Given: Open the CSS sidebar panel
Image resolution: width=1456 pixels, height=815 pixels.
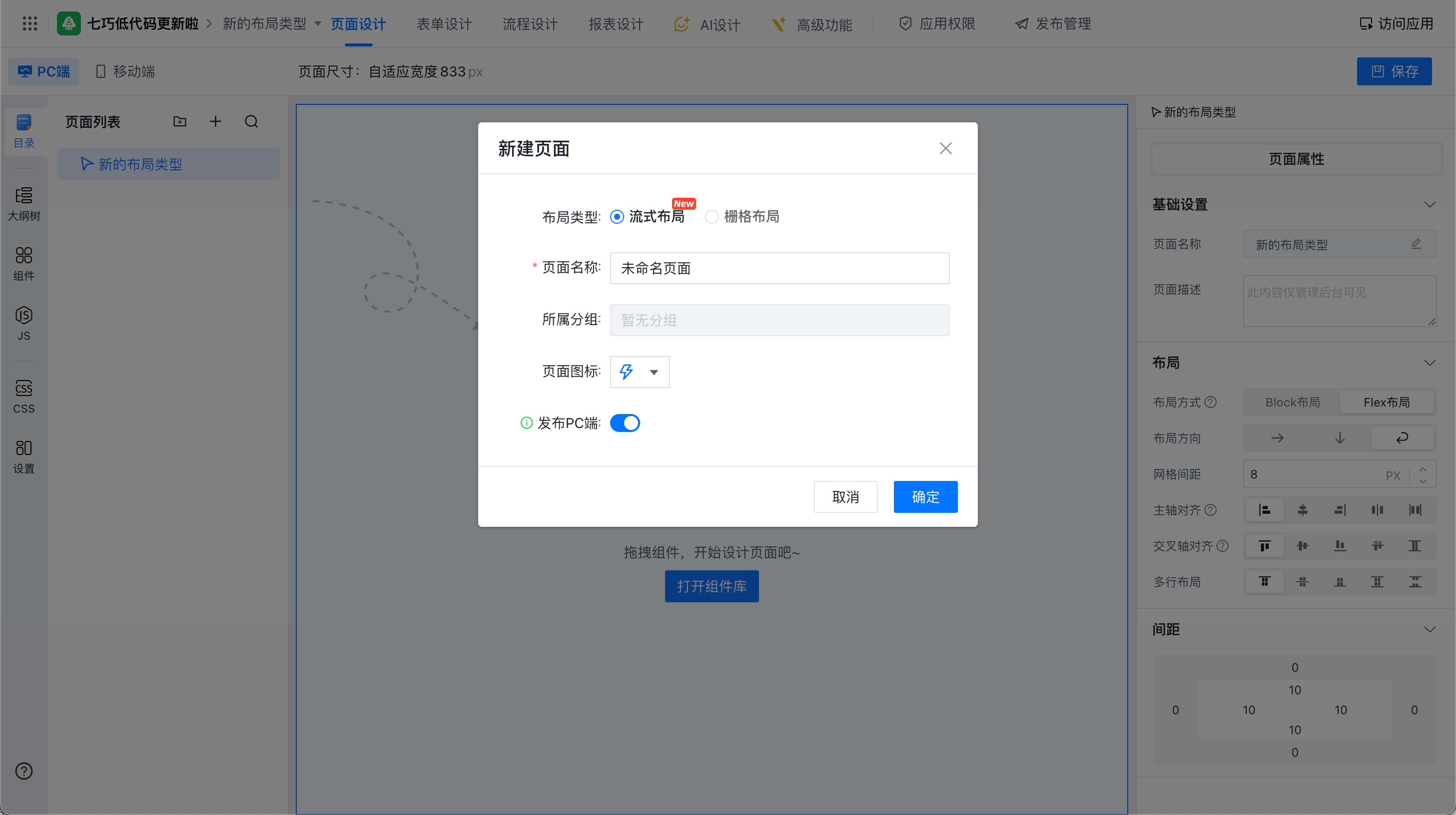Looking at the screenshot, I should click(x=24, y=396).
